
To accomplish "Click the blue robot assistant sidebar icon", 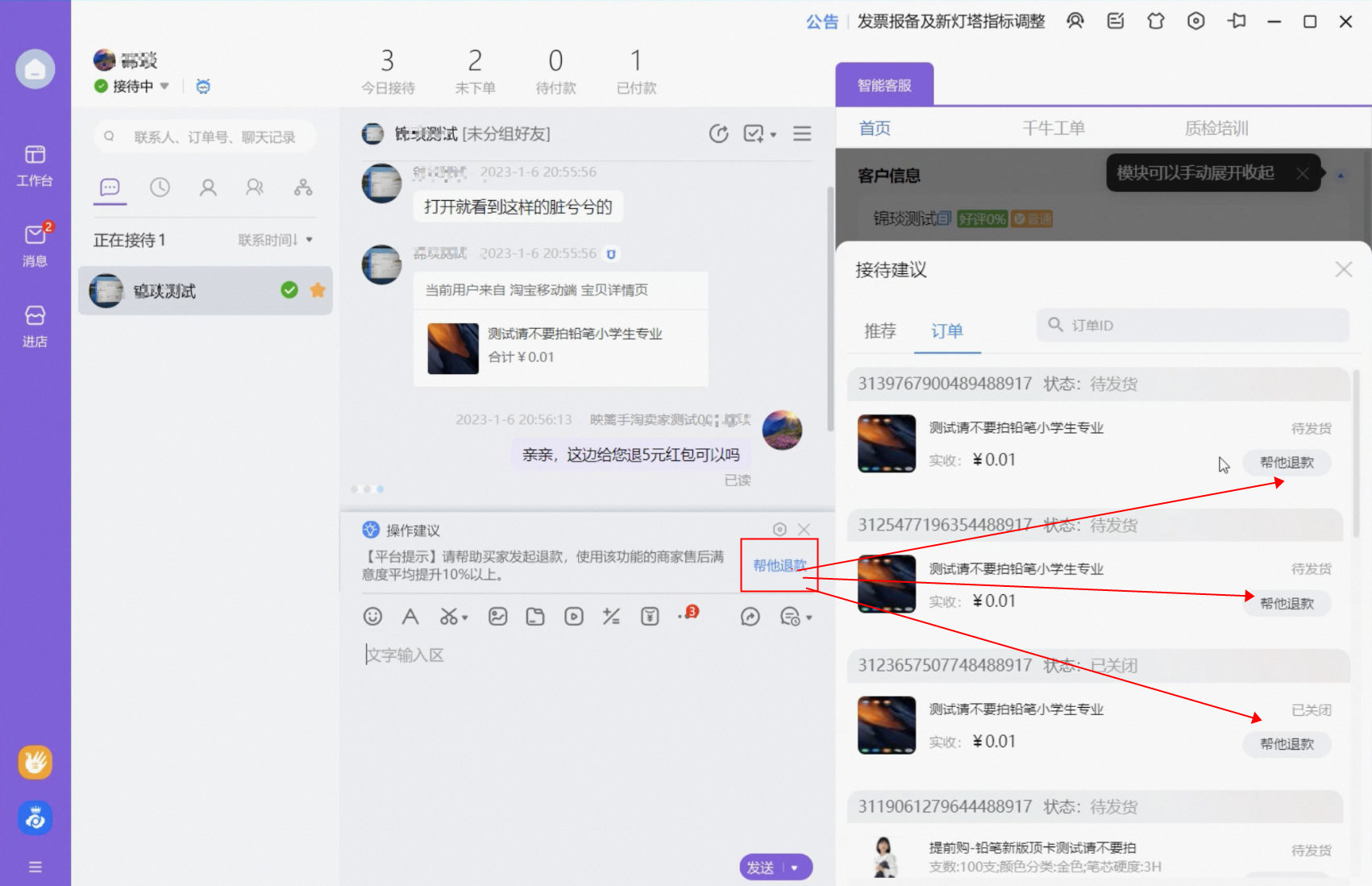I will pyautogui.click(x=35, y=818).
